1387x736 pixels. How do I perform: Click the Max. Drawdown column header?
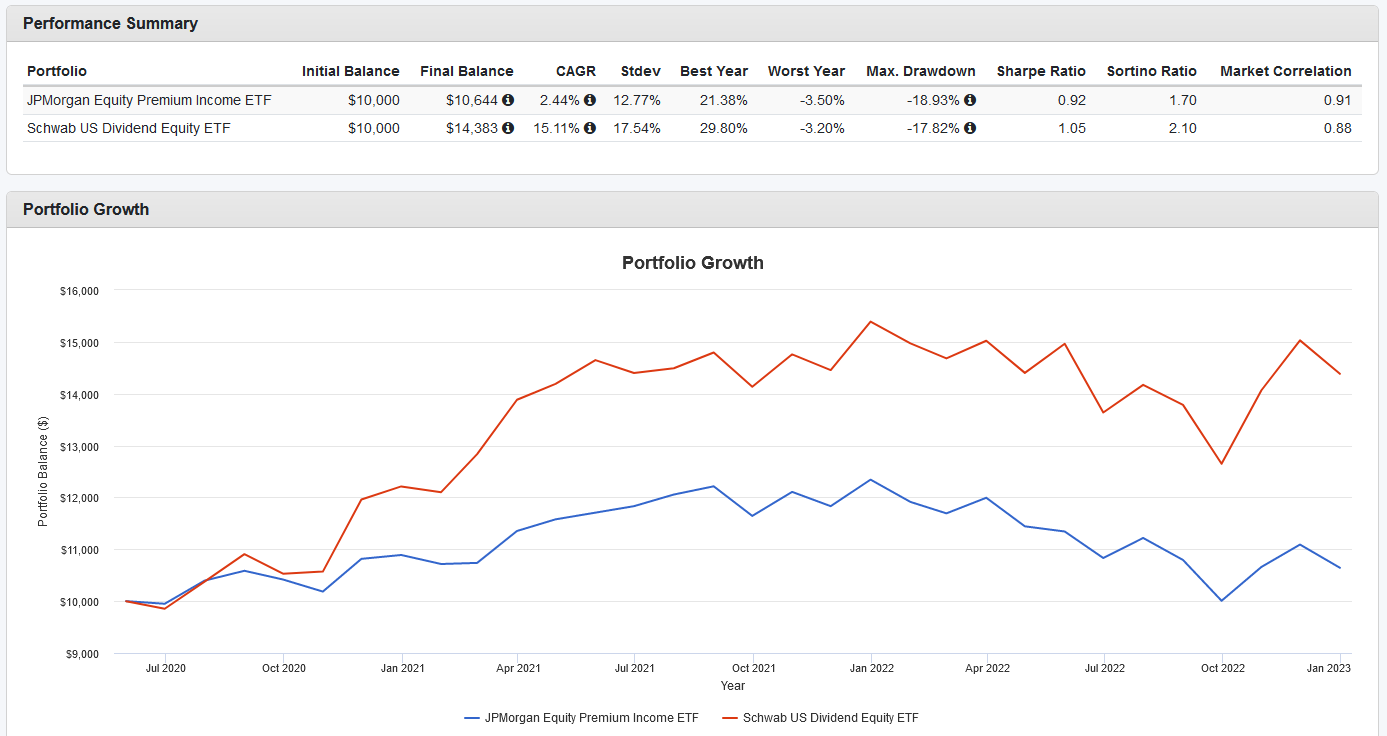pyautogui.click(x=921, y=71)
